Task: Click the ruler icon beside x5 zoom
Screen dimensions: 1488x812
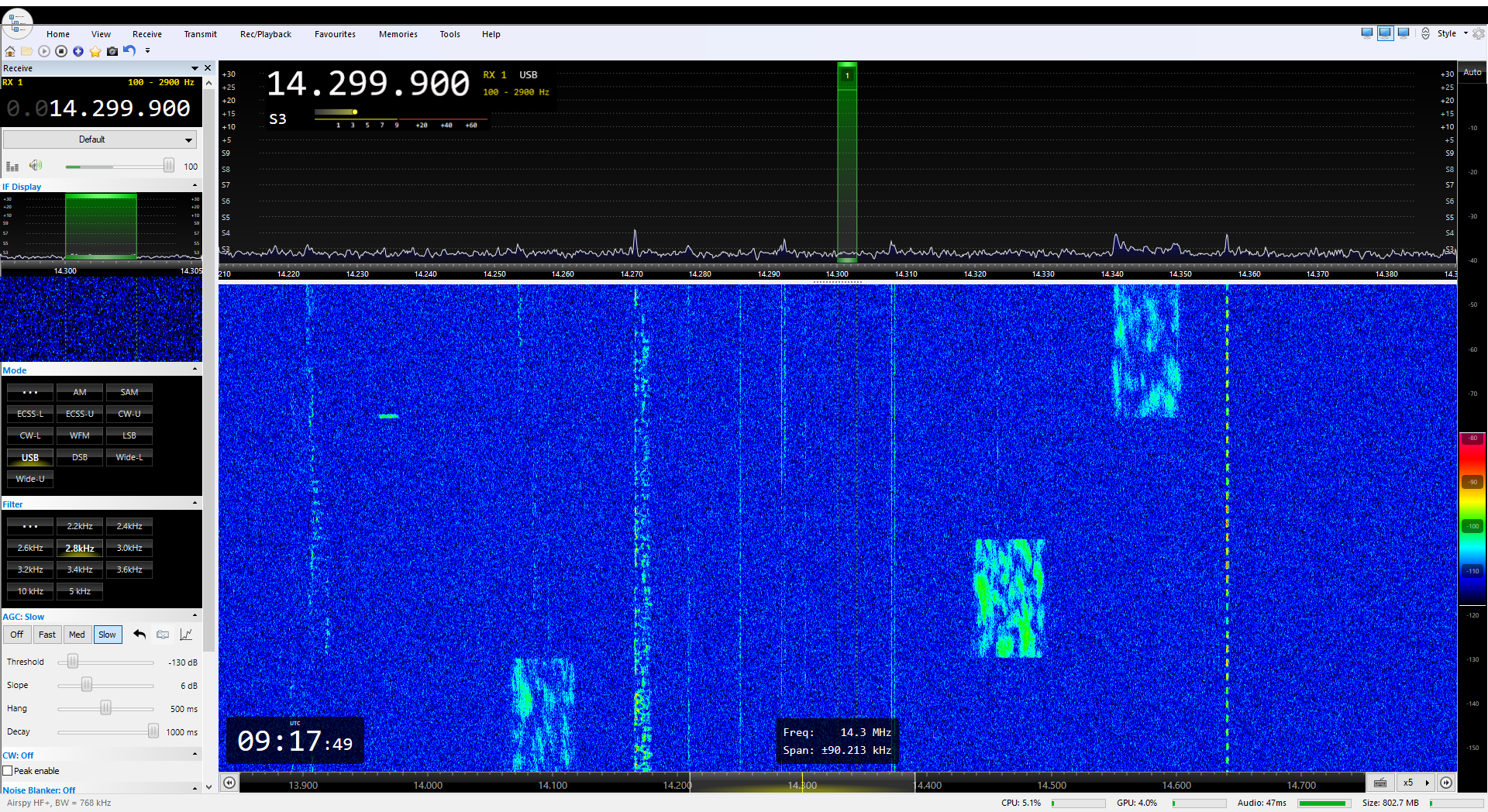Action: point(1380,783)
